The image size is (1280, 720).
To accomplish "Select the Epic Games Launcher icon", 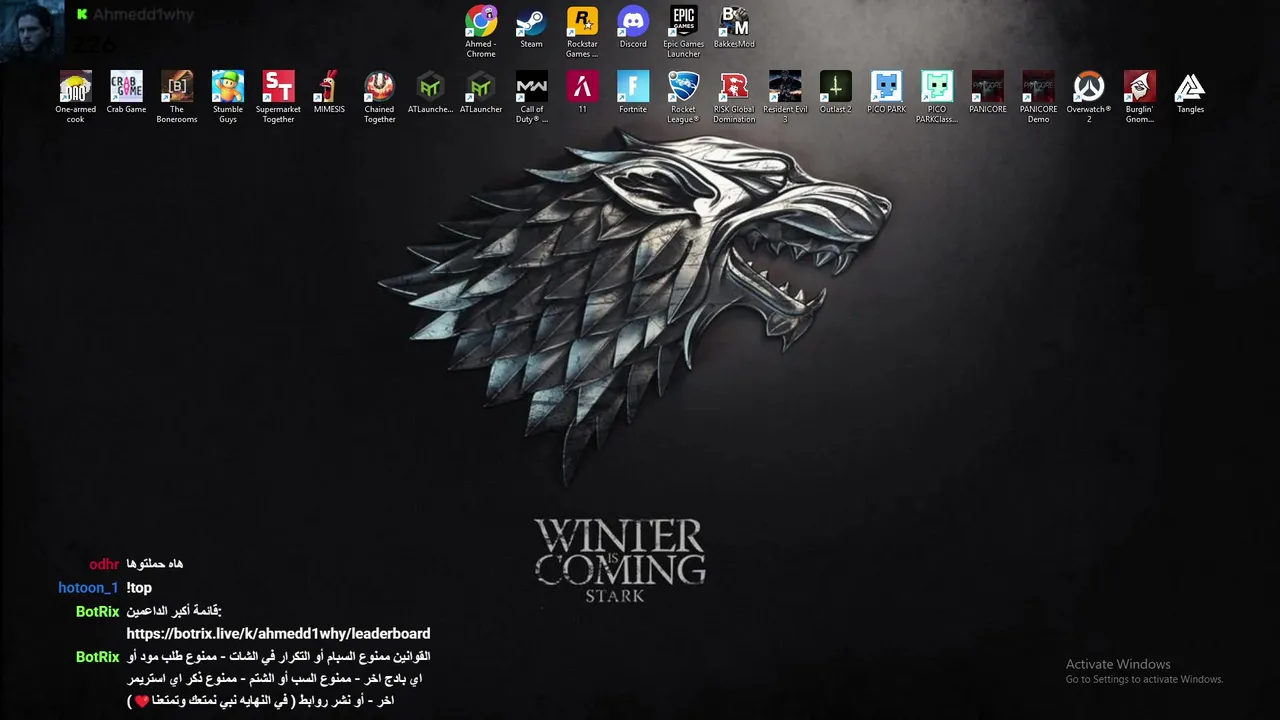I will (x=684, y=32).
